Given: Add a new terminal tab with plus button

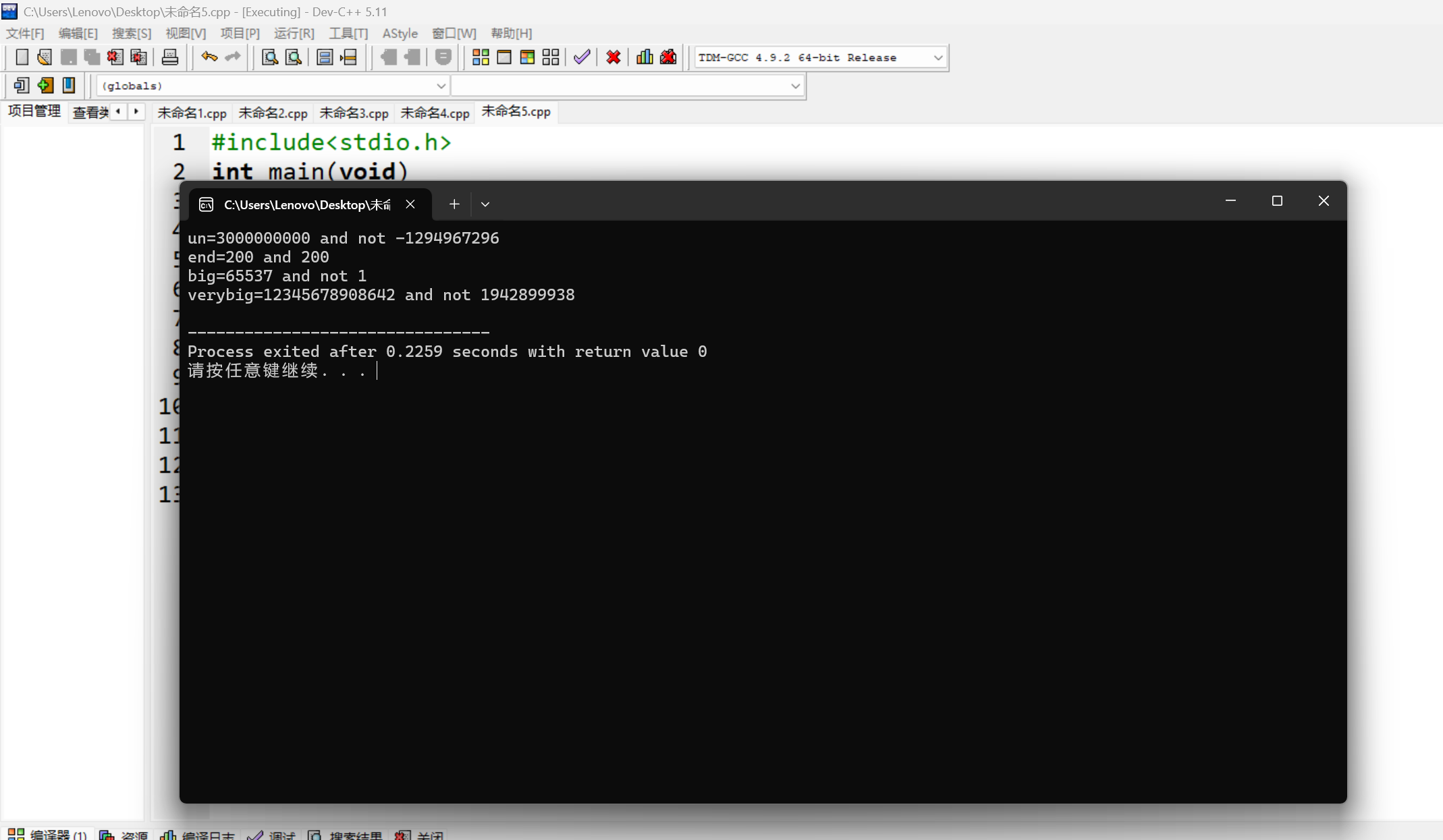Looking at the screenshot, I should [454, 204].
